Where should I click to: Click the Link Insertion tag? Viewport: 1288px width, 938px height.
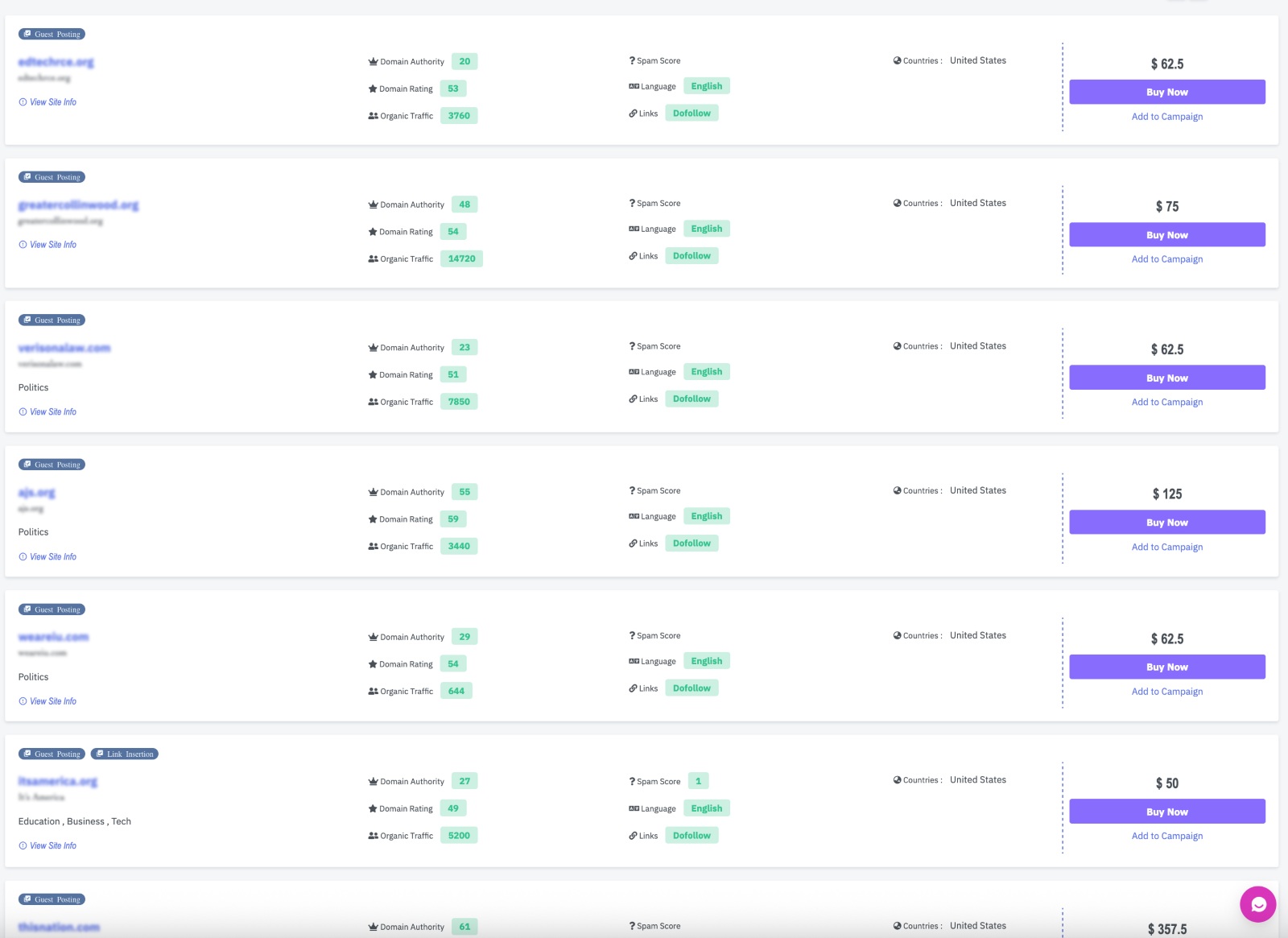coord(125,754)
